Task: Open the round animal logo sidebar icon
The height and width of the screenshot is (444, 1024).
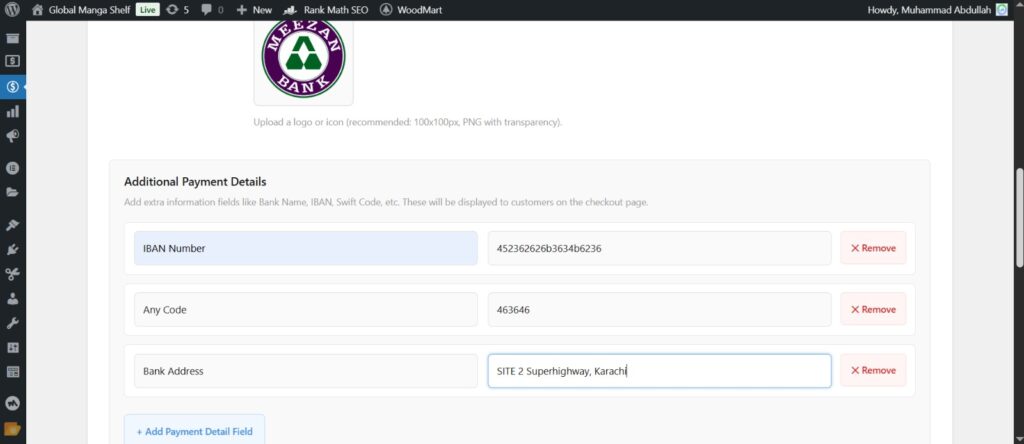Action: click(x=12, y=404)
